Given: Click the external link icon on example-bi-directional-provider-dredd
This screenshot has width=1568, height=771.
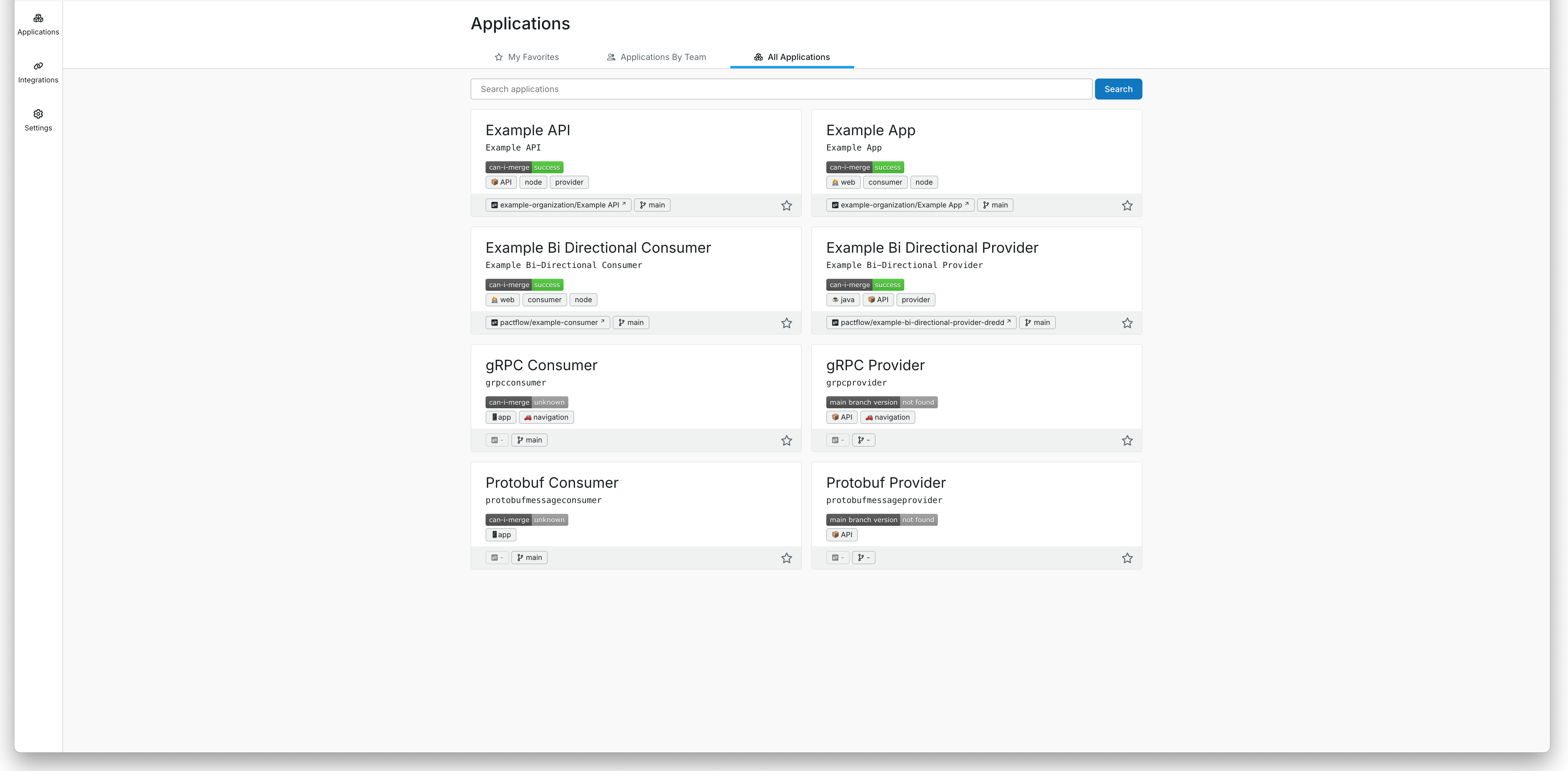Looking at the screenshot, I should [1008, 322].
